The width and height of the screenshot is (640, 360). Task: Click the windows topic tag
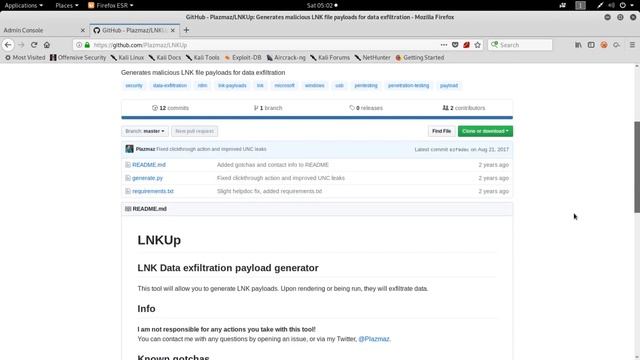pyautogui.click(x=315, y=86)
